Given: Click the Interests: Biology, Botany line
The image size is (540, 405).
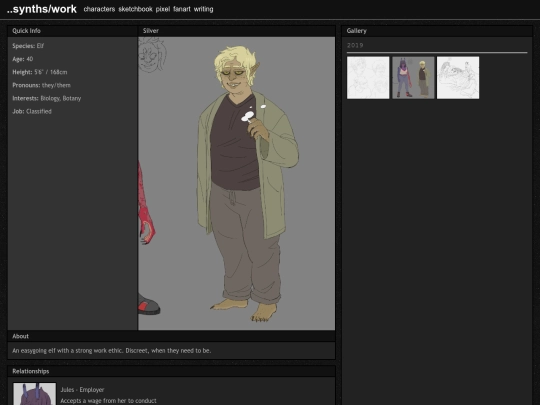Looking at the screenshot, I should [46, 98].
